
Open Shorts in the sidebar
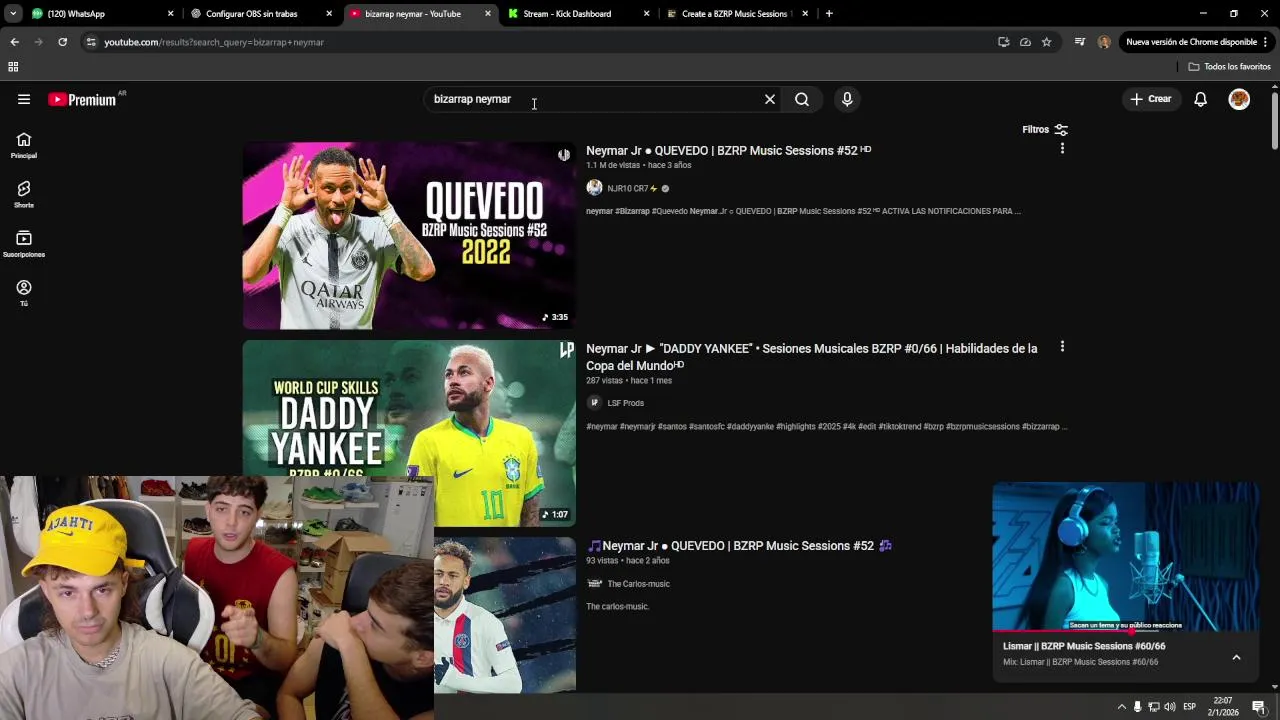(24, 195)
